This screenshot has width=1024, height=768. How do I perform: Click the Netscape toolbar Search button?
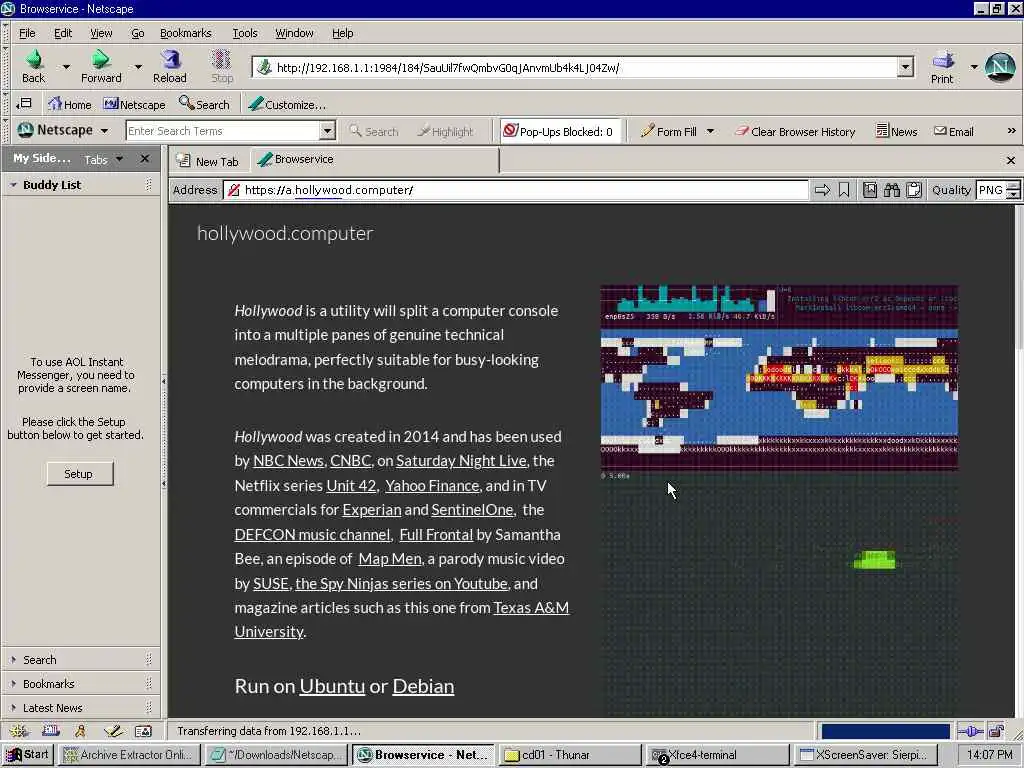tap(374, 131)
